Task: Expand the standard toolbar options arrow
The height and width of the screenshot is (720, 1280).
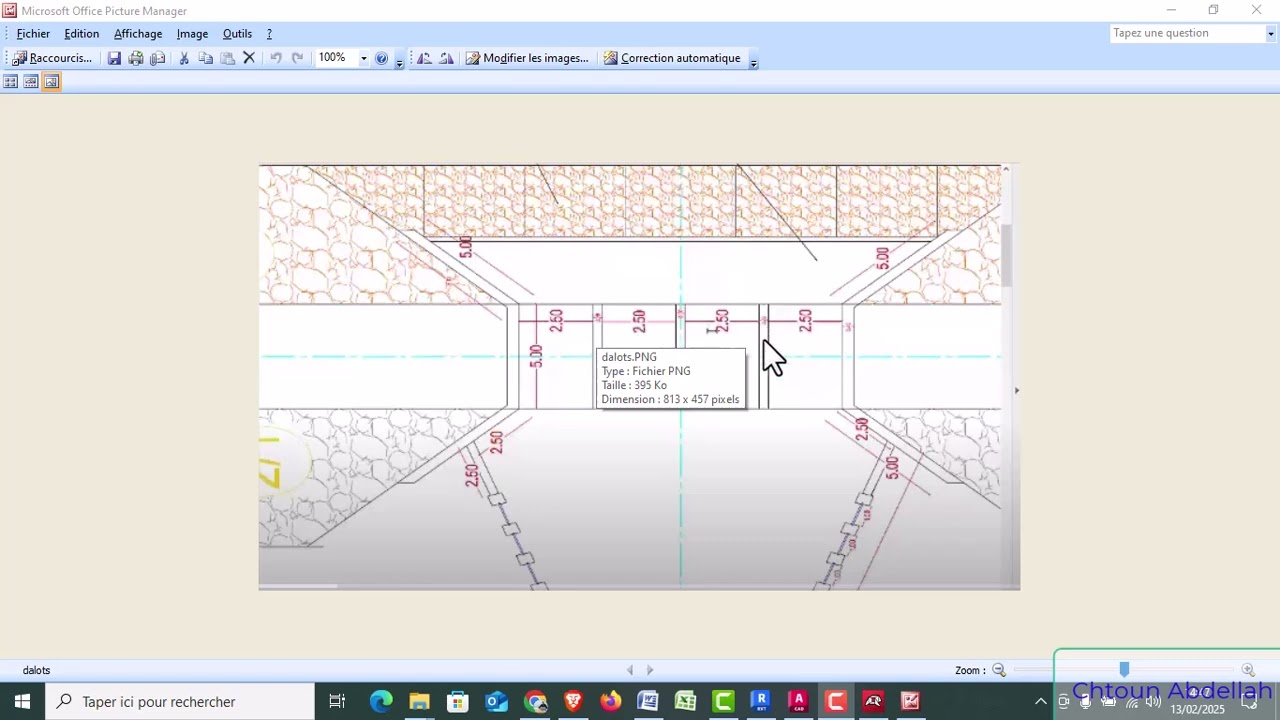Action: click(x=399, y=60)
